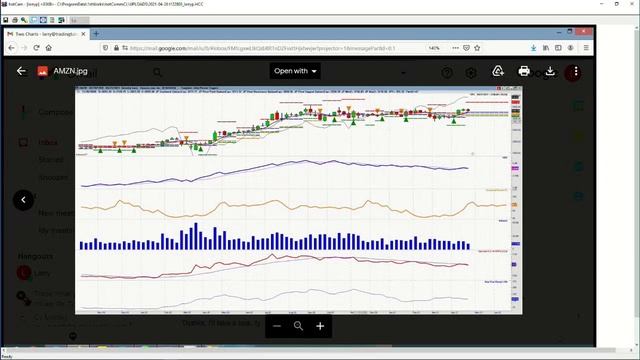This screenshot has height=360, width=640.
Task: Open the Firefox account icon
Action: 571,48
